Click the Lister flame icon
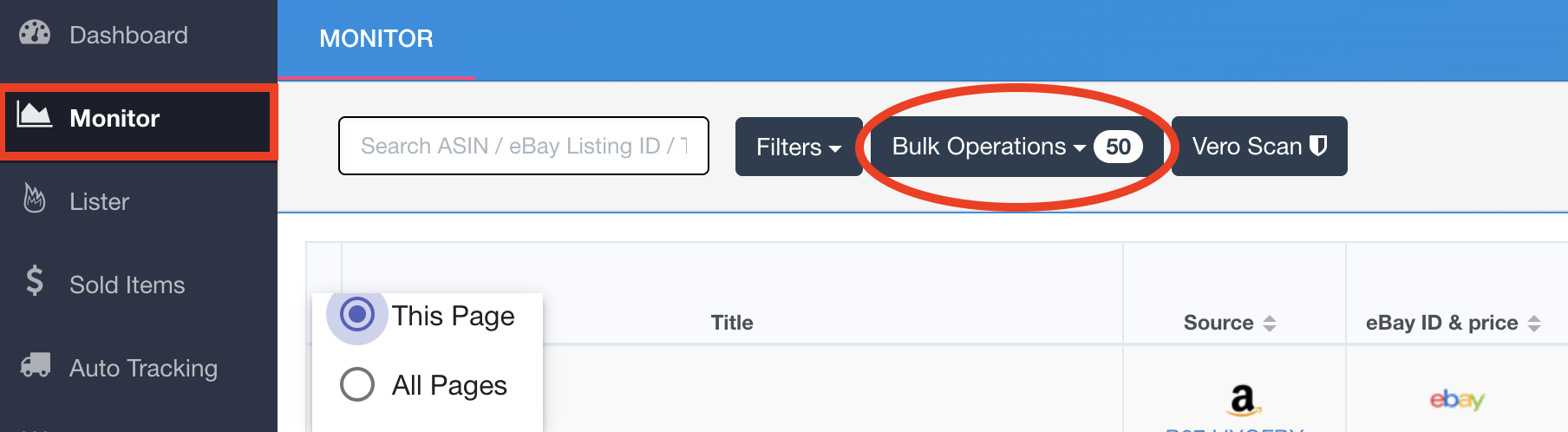Screen dimensions: 1568x432 click(34, 198)
